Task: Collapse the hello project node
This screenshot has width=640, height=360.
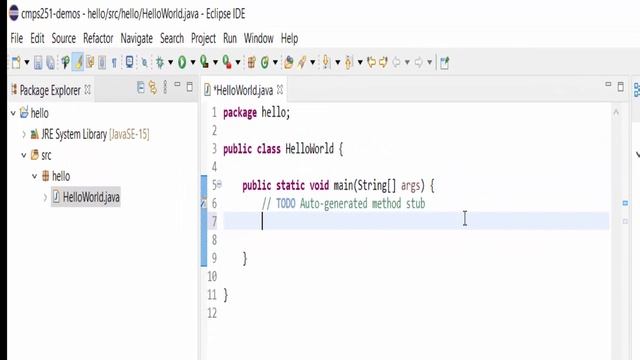Action: coord(13,113)
